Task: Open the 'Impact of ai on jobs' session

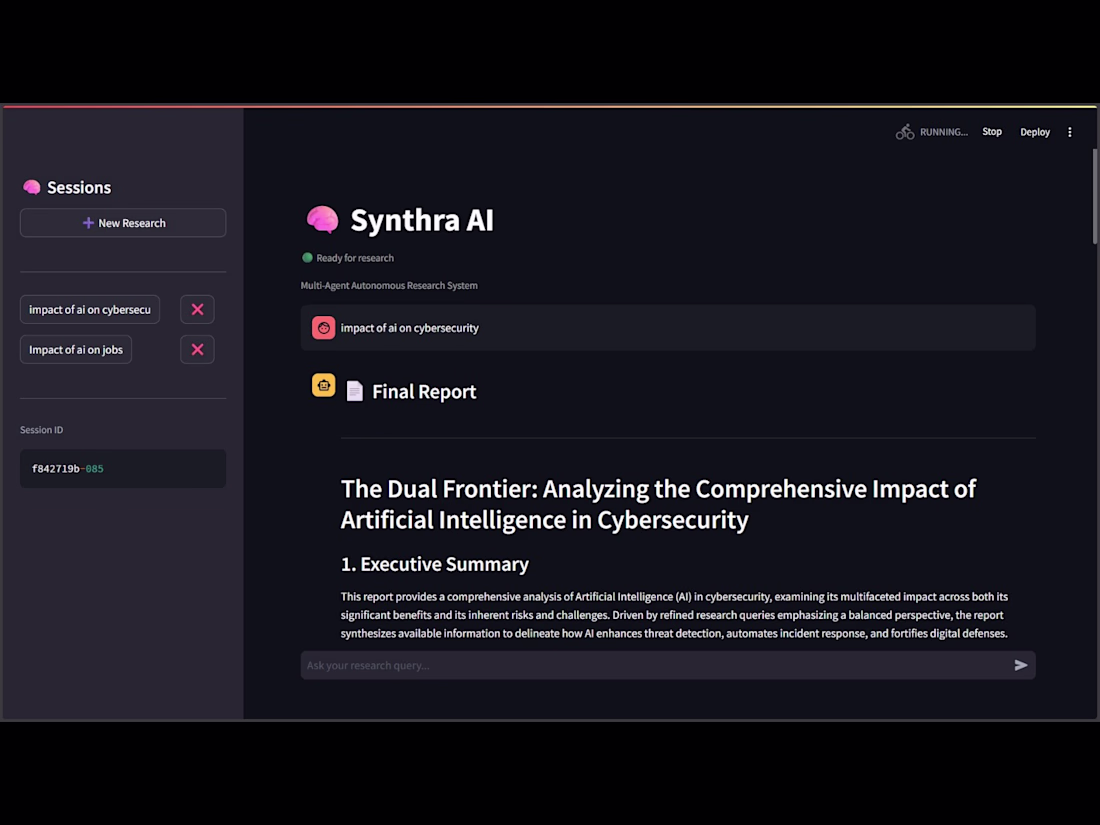Action: [x=76, y=349]
